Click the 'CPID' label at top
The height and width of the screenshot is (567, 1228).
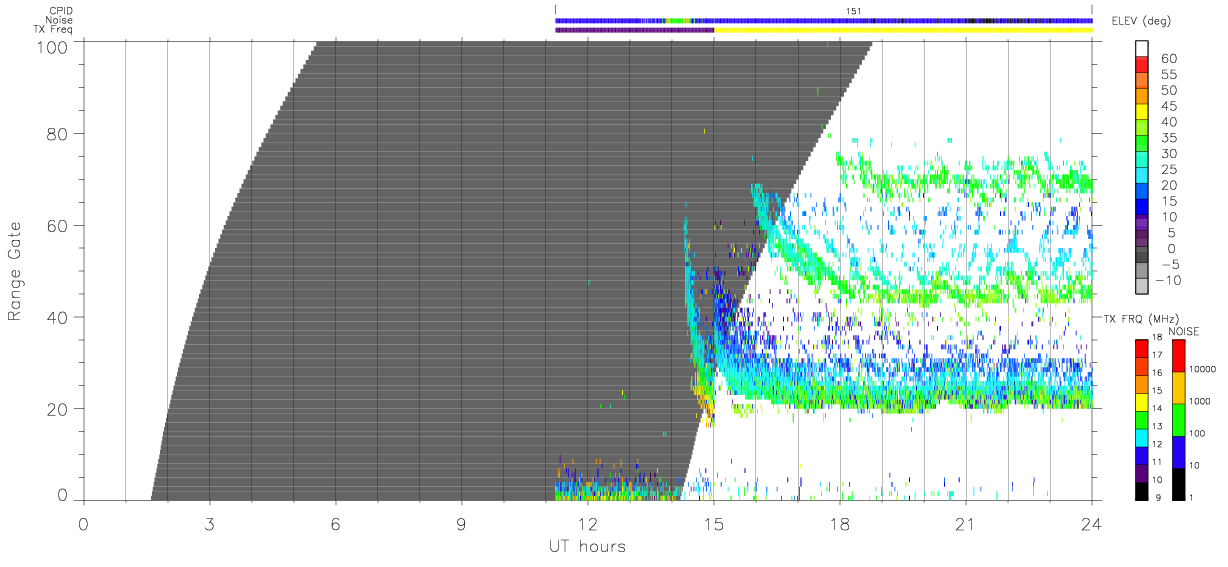[x=61, y=11]
